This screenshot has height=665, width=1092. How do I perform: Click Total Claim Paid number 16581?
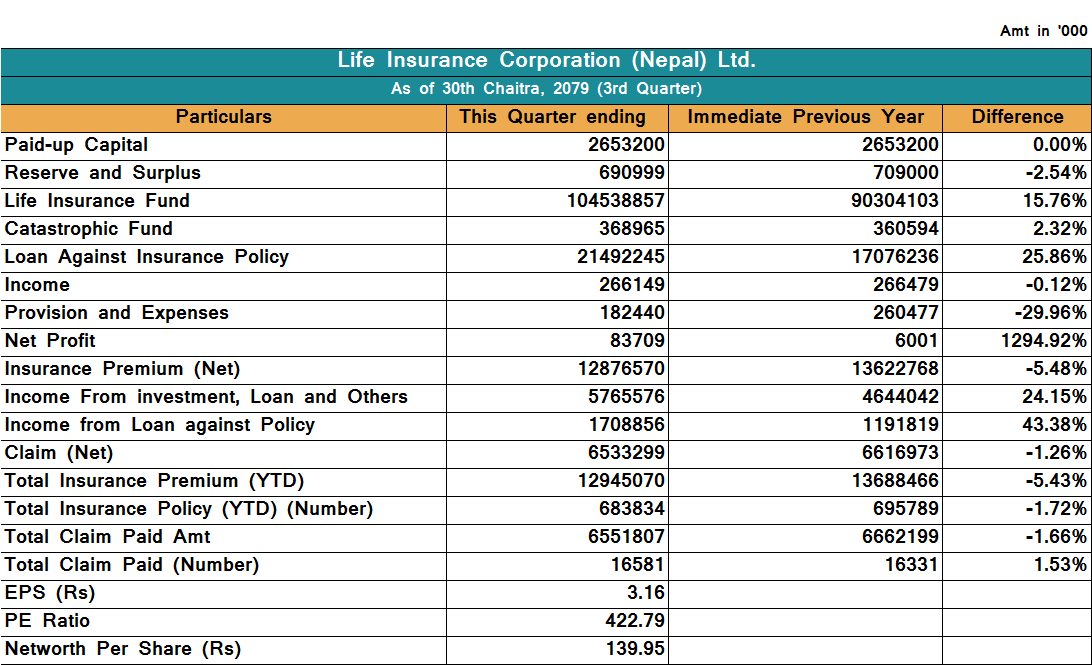point(638,565)
